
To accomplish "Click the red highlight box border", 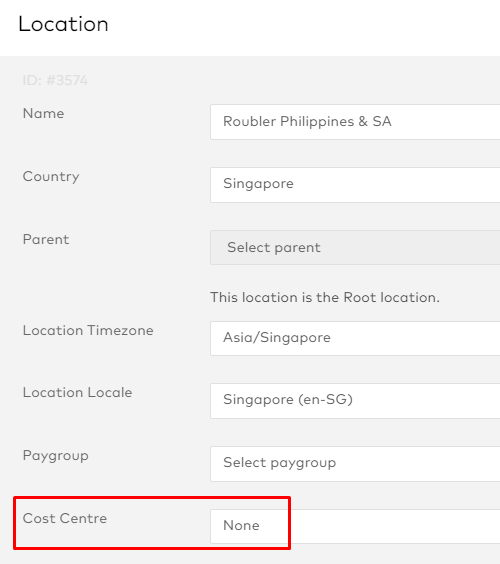I will coord(152,498).
